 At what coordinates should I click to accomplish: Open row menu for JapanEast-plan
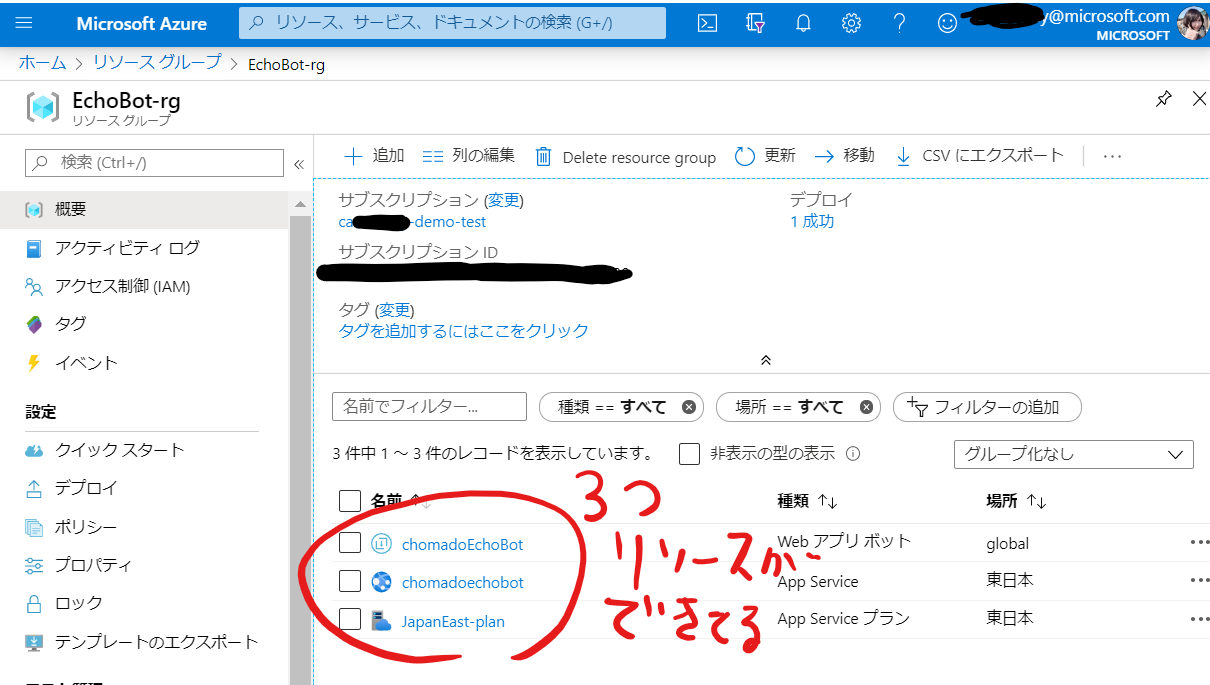coord(1199,620)
